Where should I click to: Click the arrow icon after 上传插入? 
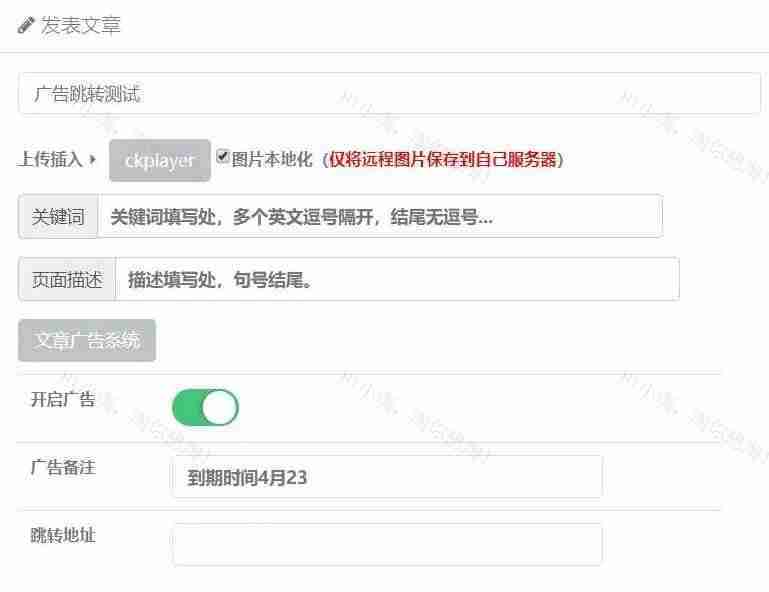[x=92, y=159]
